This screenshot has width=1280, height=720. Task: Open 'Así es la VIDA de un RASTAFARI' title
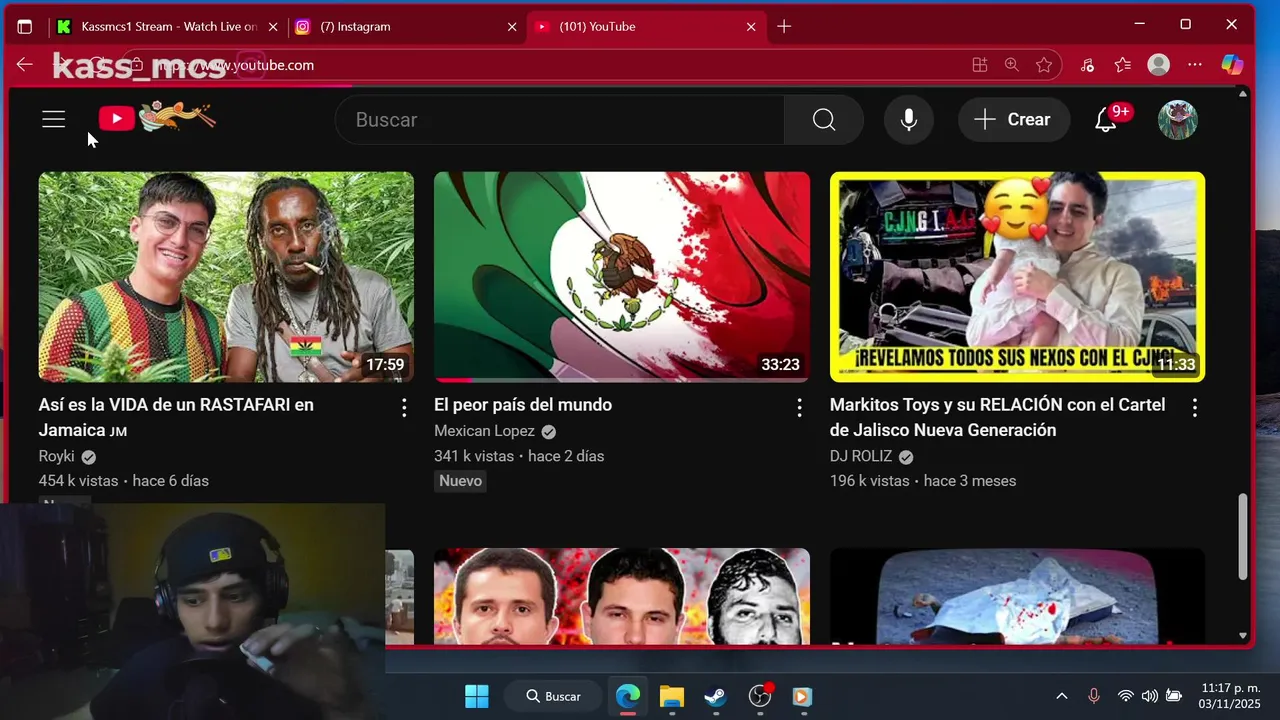point(176,417)
